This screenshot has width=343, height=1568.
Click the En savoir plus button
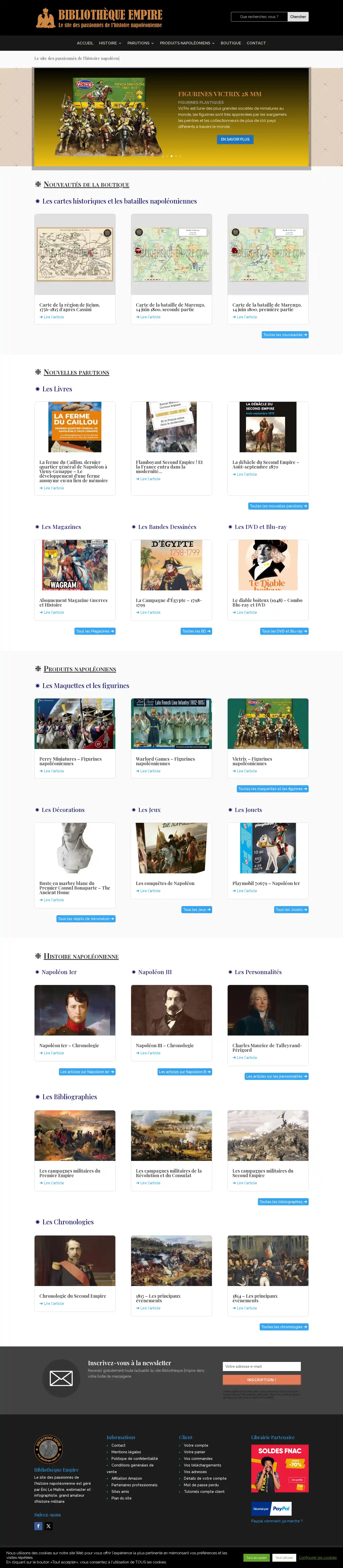tap(235, 139)
